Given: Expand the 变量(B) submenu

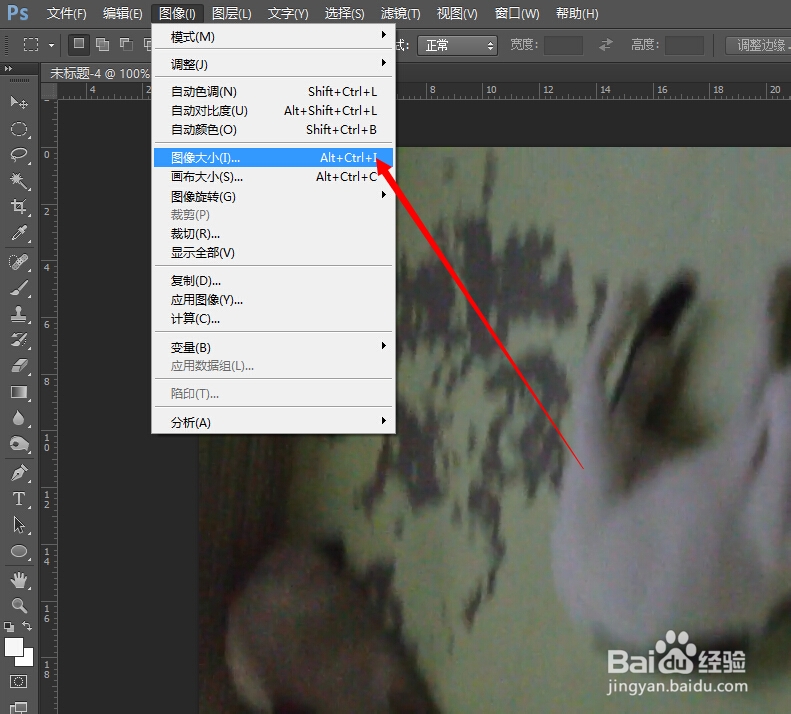Looking at the screenshot, I should [273, 347].
